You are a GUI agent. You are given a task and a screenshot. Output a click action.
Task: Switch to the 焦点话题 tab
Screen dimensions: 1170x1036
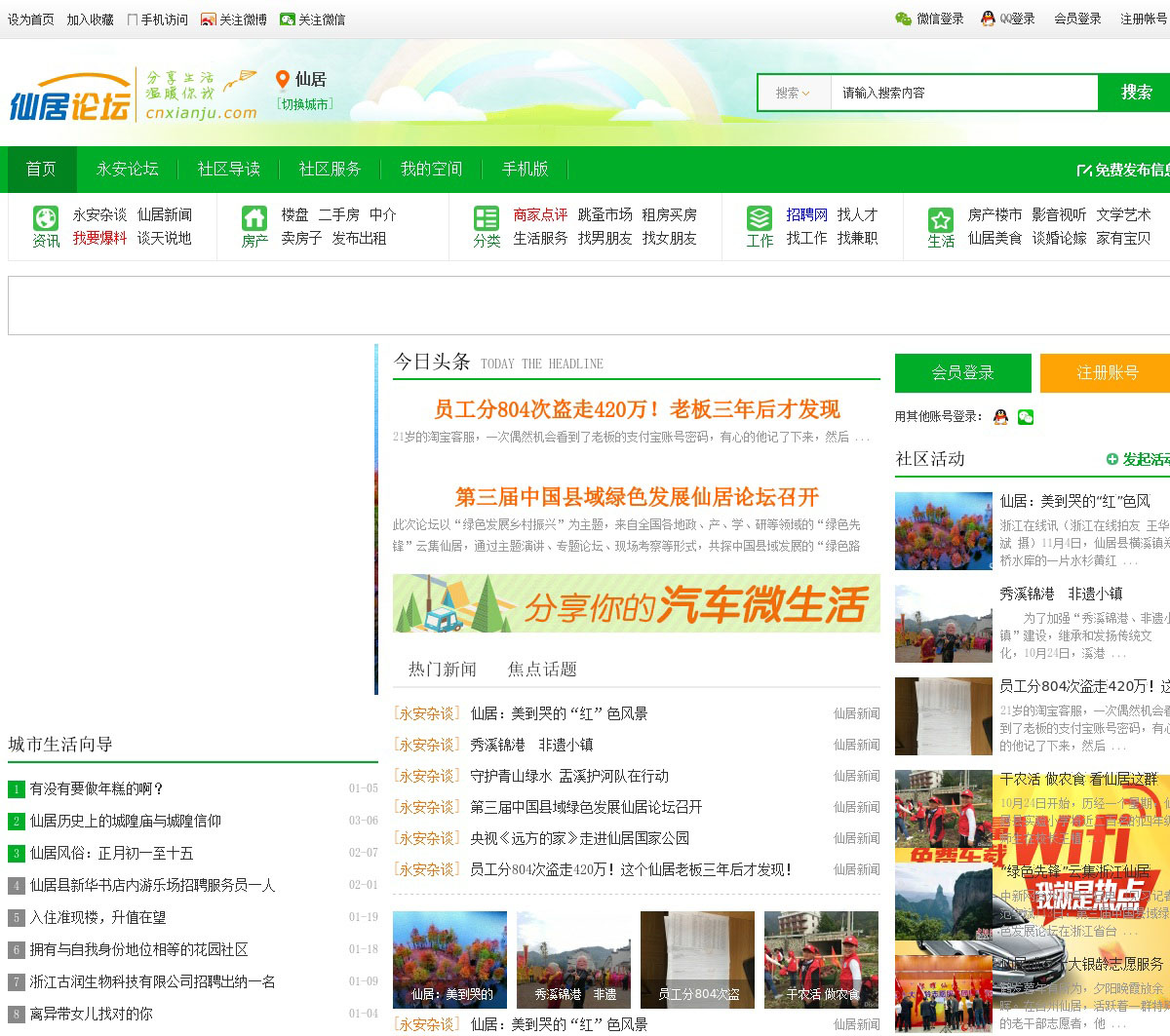pos(542,670)
